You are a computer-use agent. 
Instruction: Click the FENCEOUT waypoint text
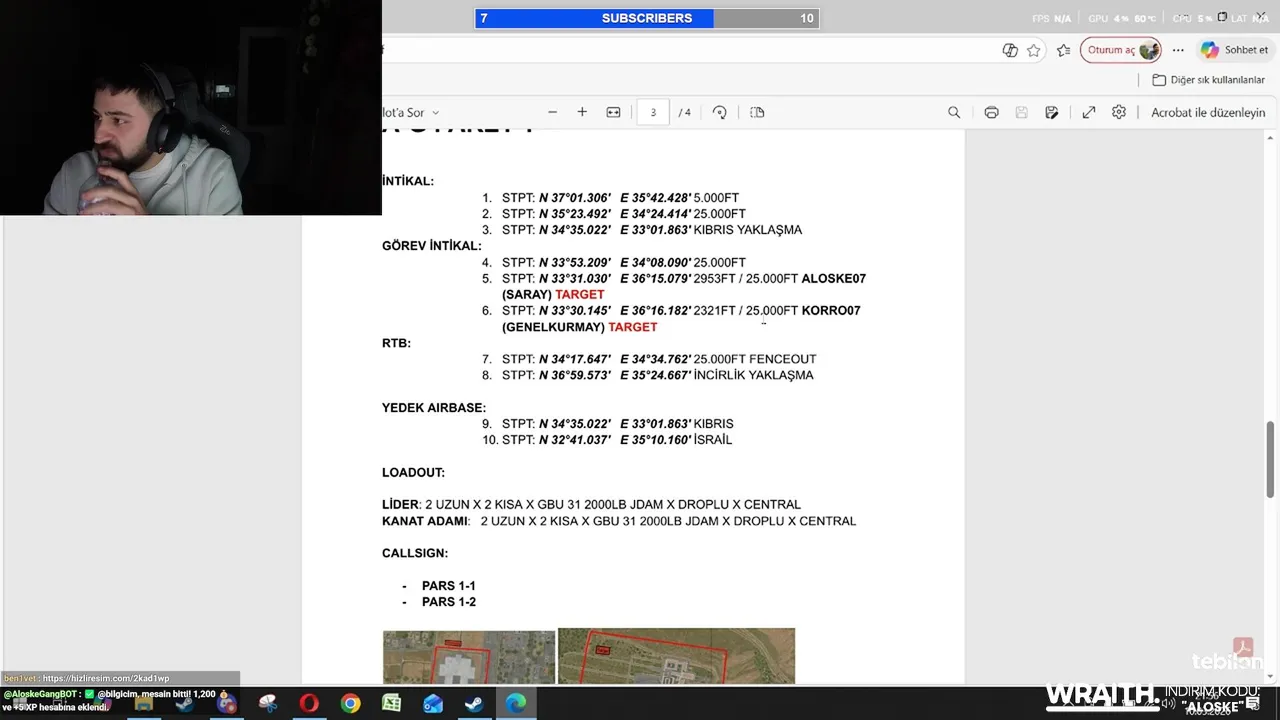point(783,359)
